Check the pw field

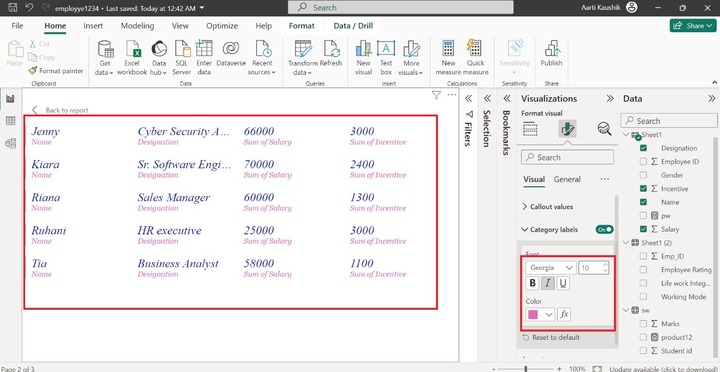(x=643, y=215)
